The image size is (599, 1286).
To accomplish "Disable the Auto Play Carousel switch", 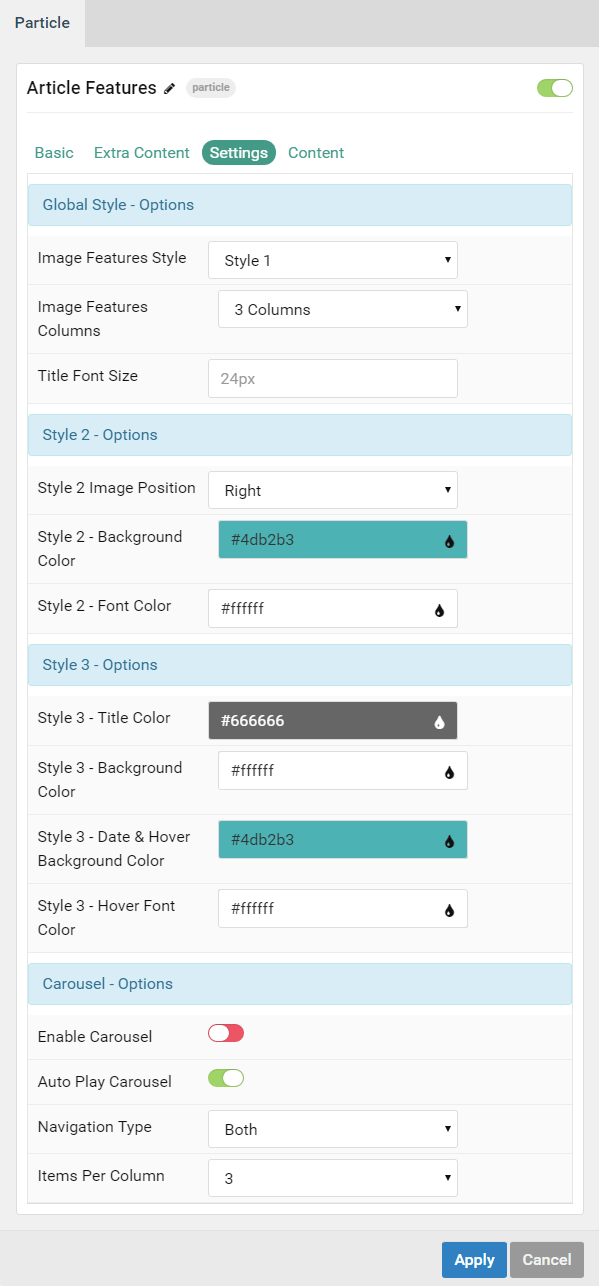I will point(226,1079).
